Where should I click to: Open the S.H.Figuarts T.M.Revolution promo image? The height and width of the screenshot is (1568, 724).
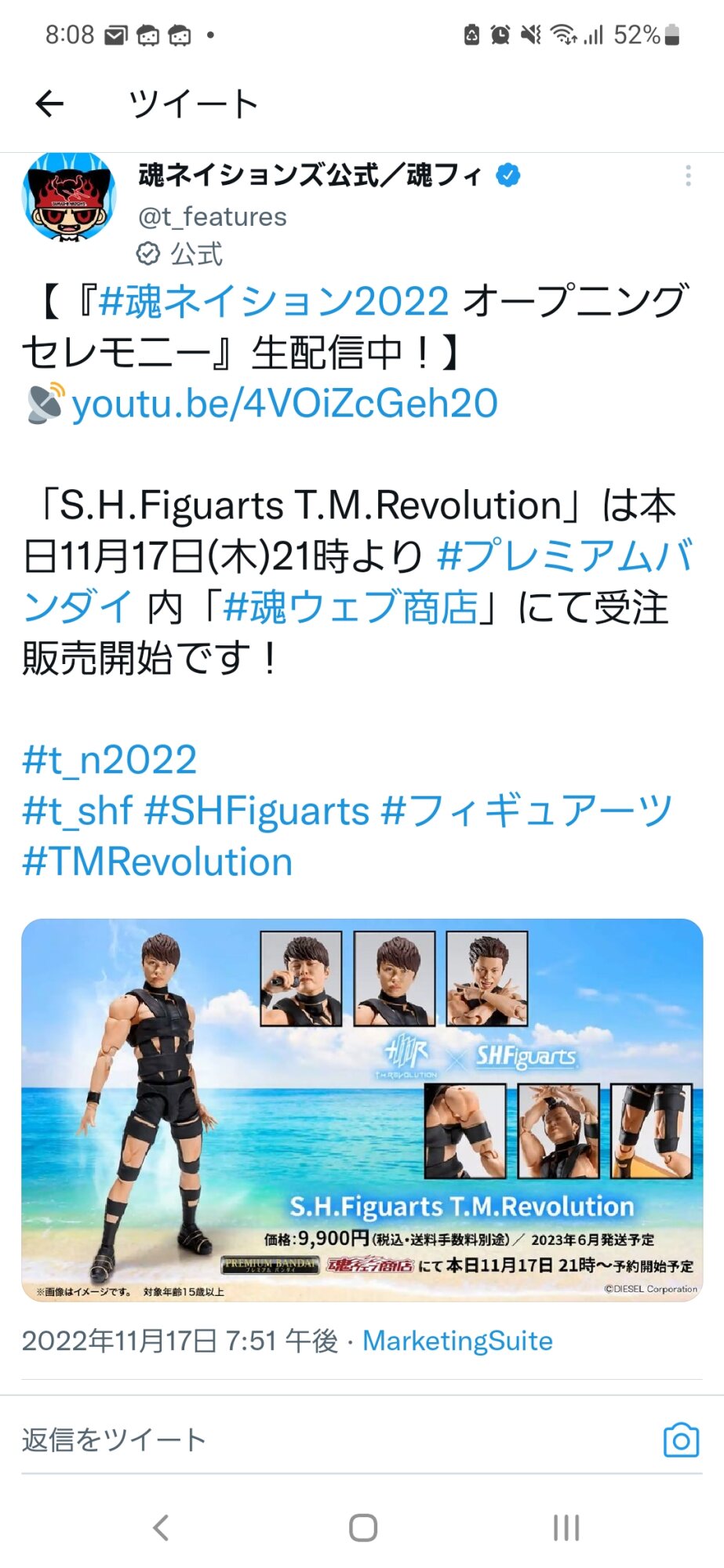point(362,1110)
